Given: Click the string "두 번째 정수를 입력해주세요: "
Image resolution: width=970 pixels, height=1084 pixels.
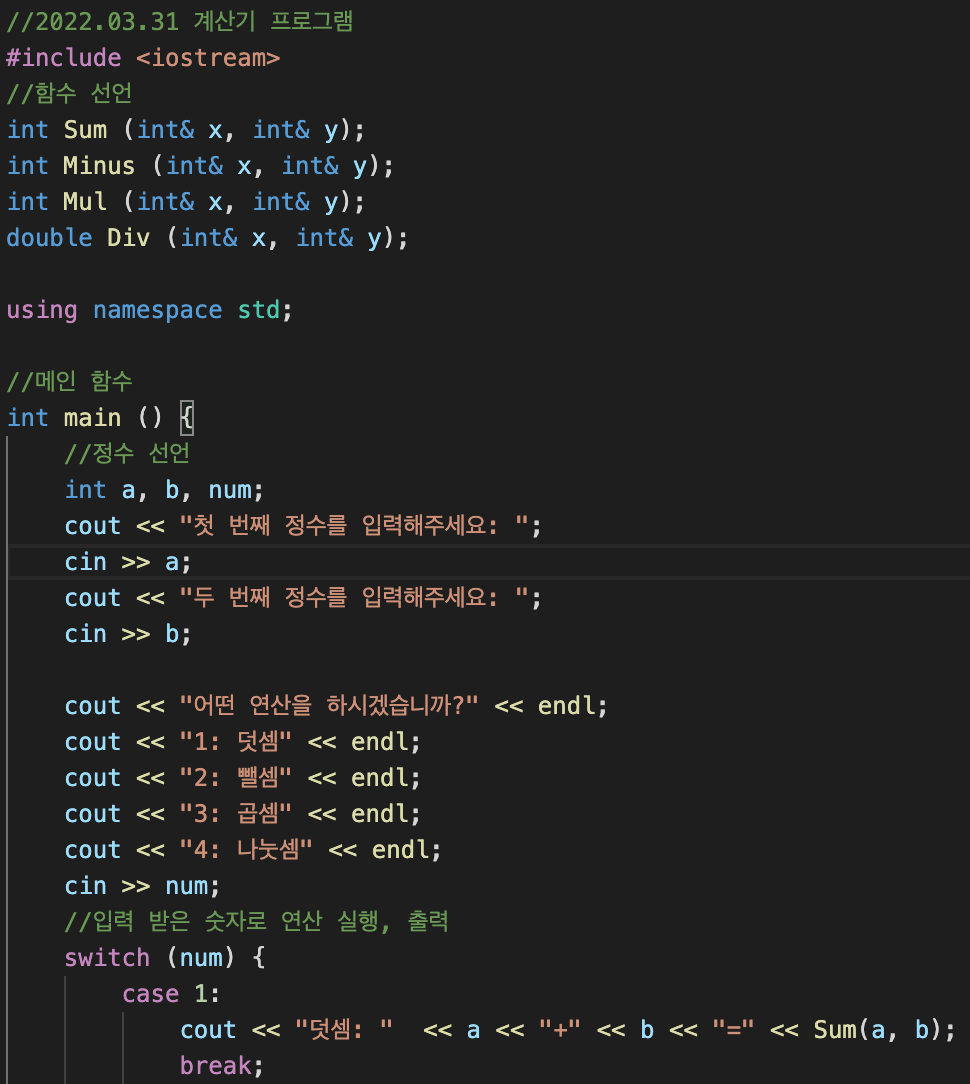Looking at the screenshot, I should 354,597.
